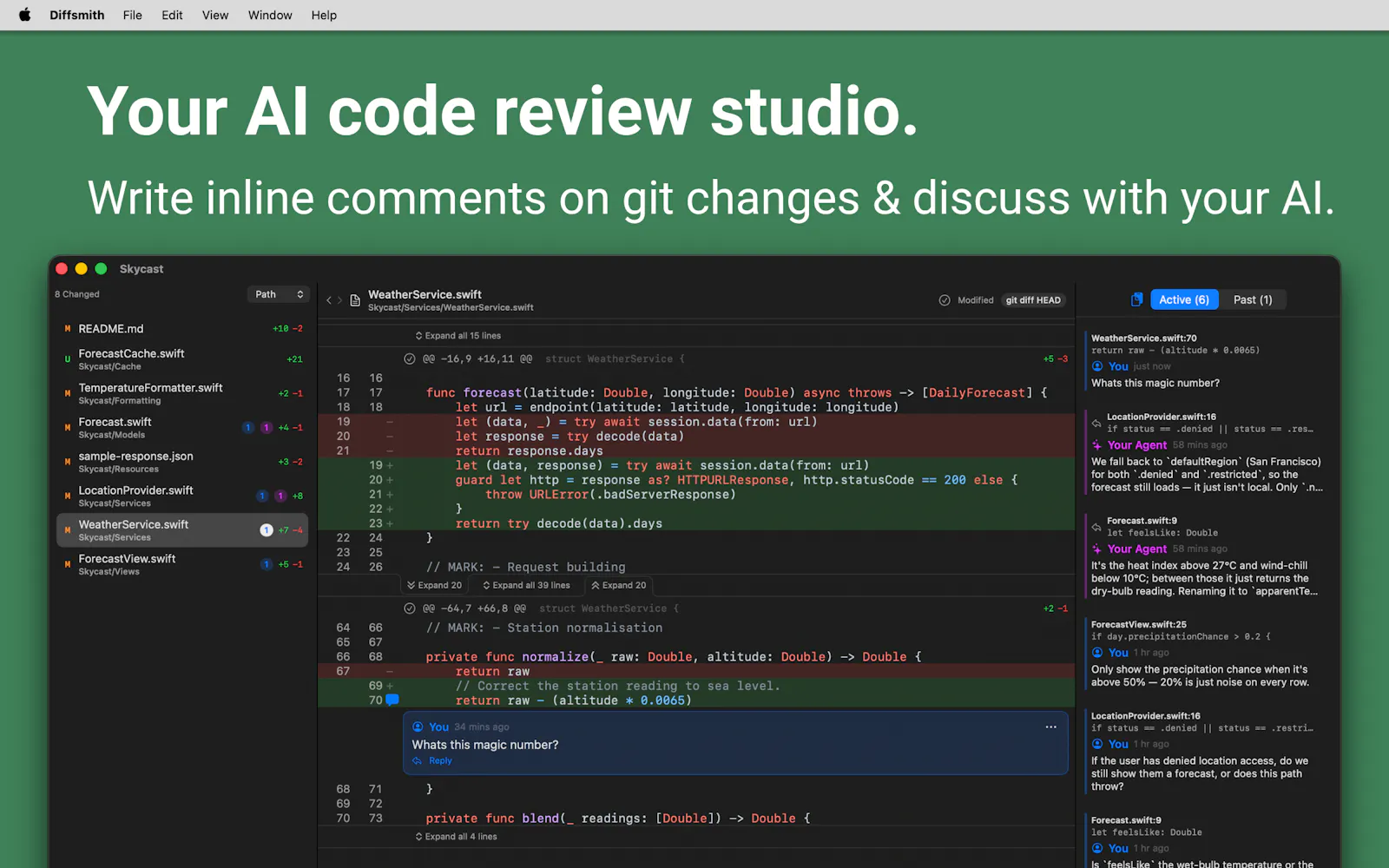Click the sparkle agent icon in Forecast.swift:9 thread

point(1097,549)
